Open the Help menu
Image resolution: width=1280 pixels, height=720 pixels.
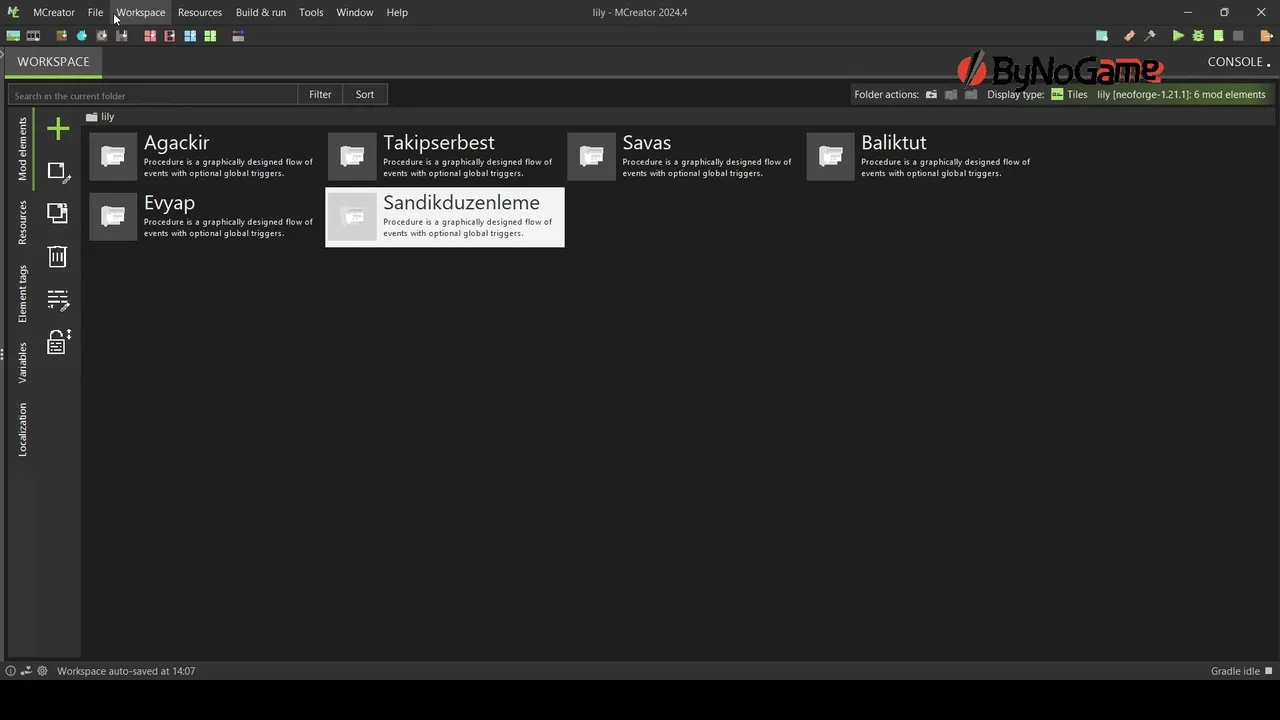coord(397,12)
